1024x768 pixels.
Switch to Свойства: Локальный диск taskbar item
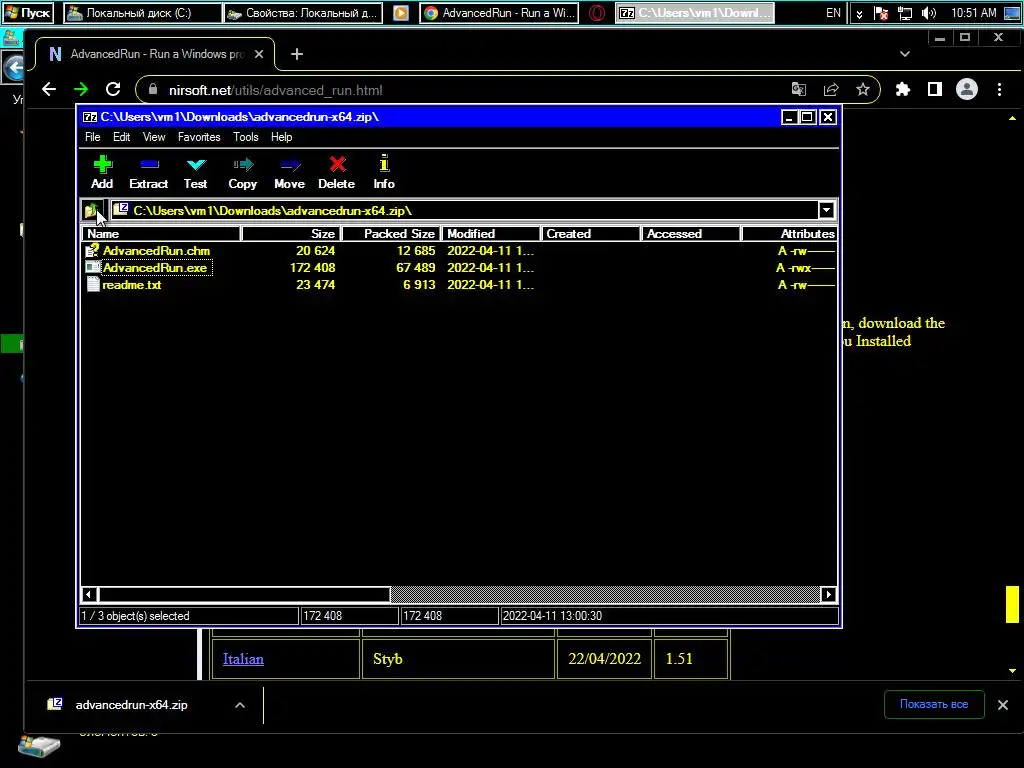tap(303, 12)
